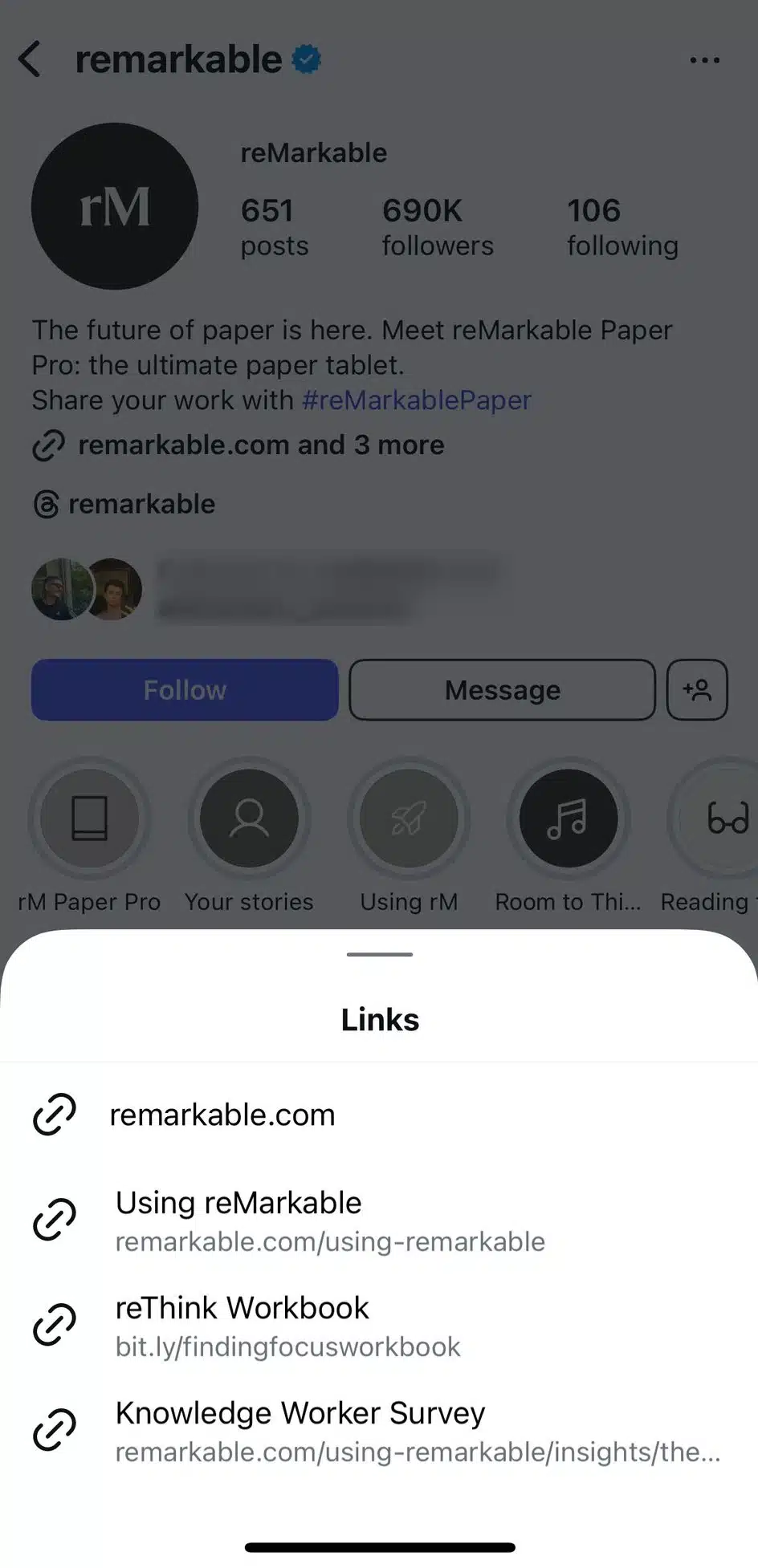Tap the Message button
This screenshot has height=1568, width=758.
coord(503,690)
